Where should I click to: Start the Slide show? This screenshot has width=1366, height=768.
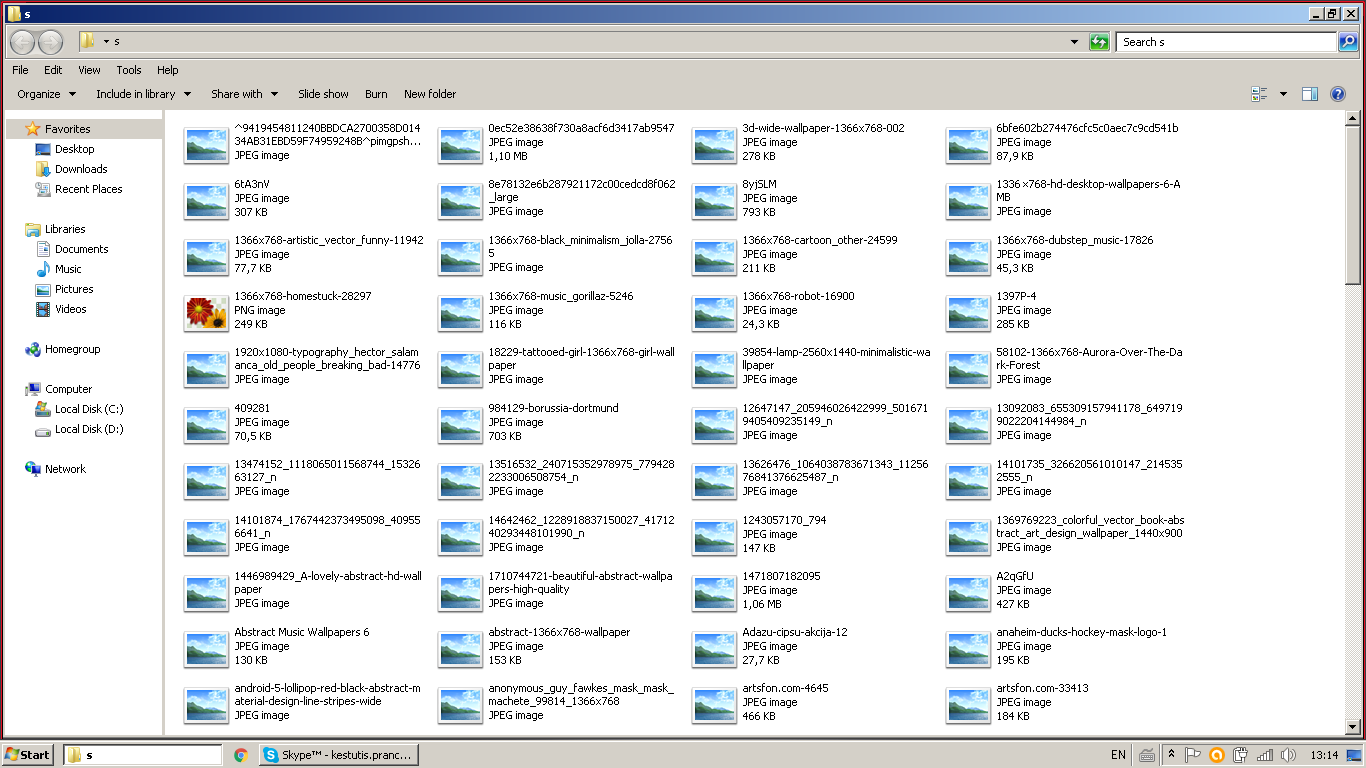click(323, 94)
